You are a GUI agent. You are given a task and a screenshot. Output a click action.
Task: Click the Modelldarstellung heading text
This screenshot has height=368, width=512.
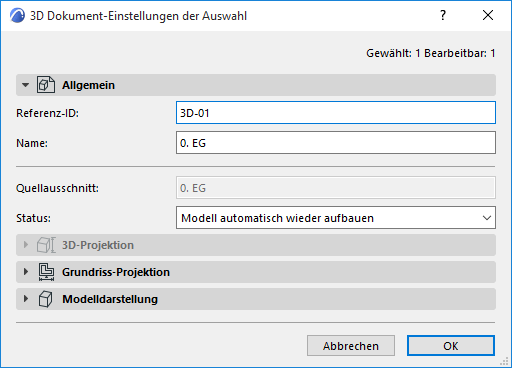(110, 299)
